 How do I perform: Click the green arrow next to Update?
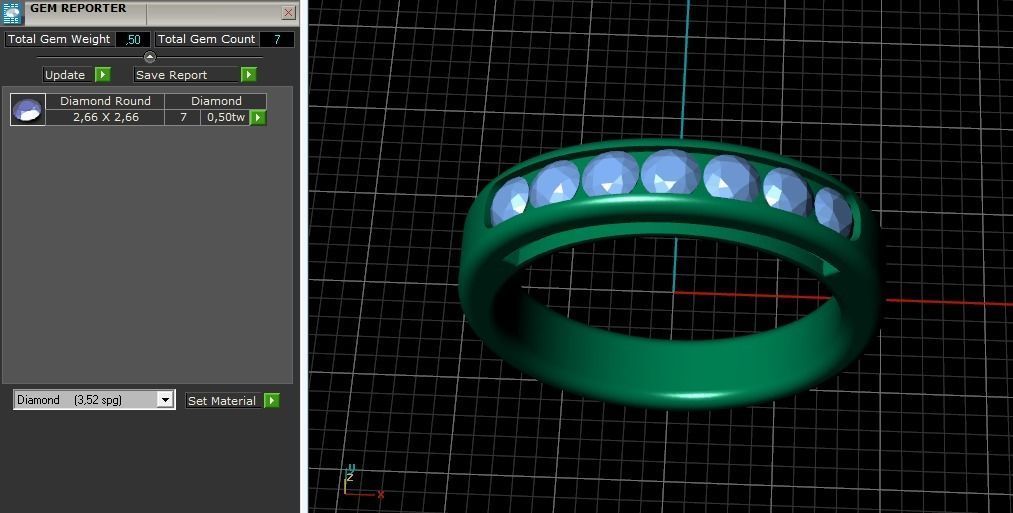coord(103,75)
